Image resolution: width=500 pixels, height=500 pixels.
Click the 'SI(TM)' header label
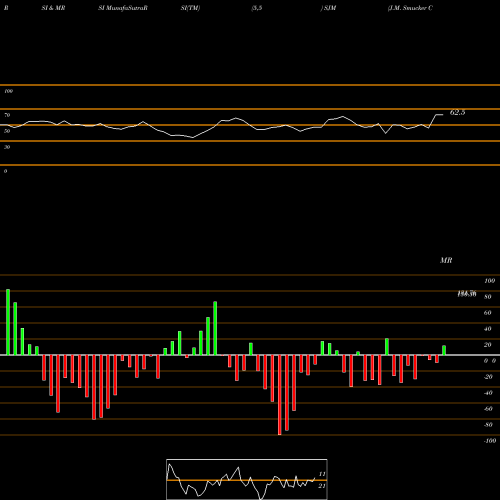190,8
